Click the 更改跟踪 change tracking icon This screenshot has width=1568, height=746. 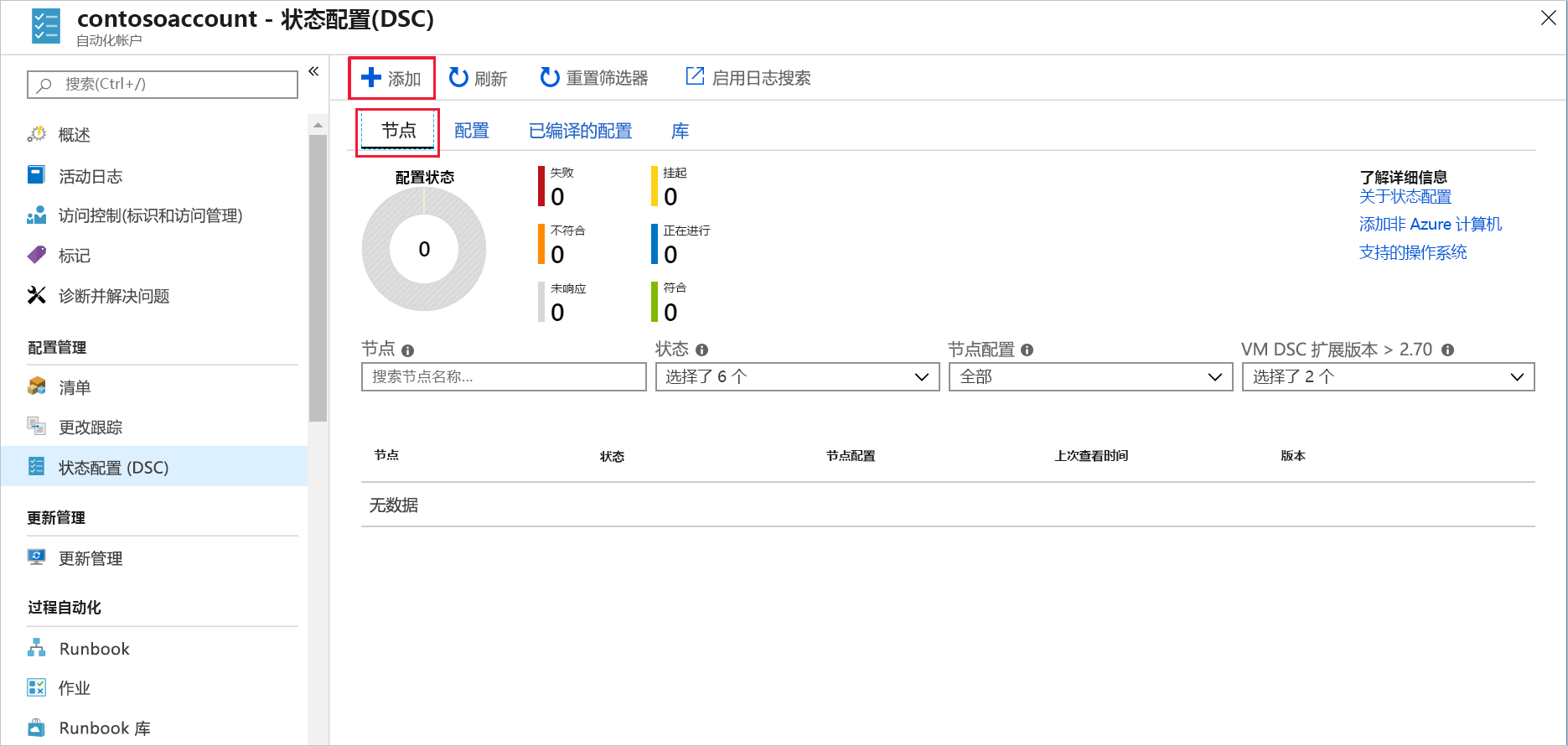coord(37,426)
